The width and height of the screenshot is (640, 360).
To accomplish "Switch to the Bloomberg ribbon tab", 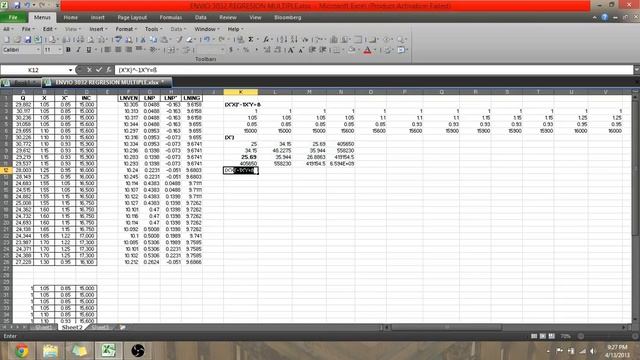I will point(288,17).
